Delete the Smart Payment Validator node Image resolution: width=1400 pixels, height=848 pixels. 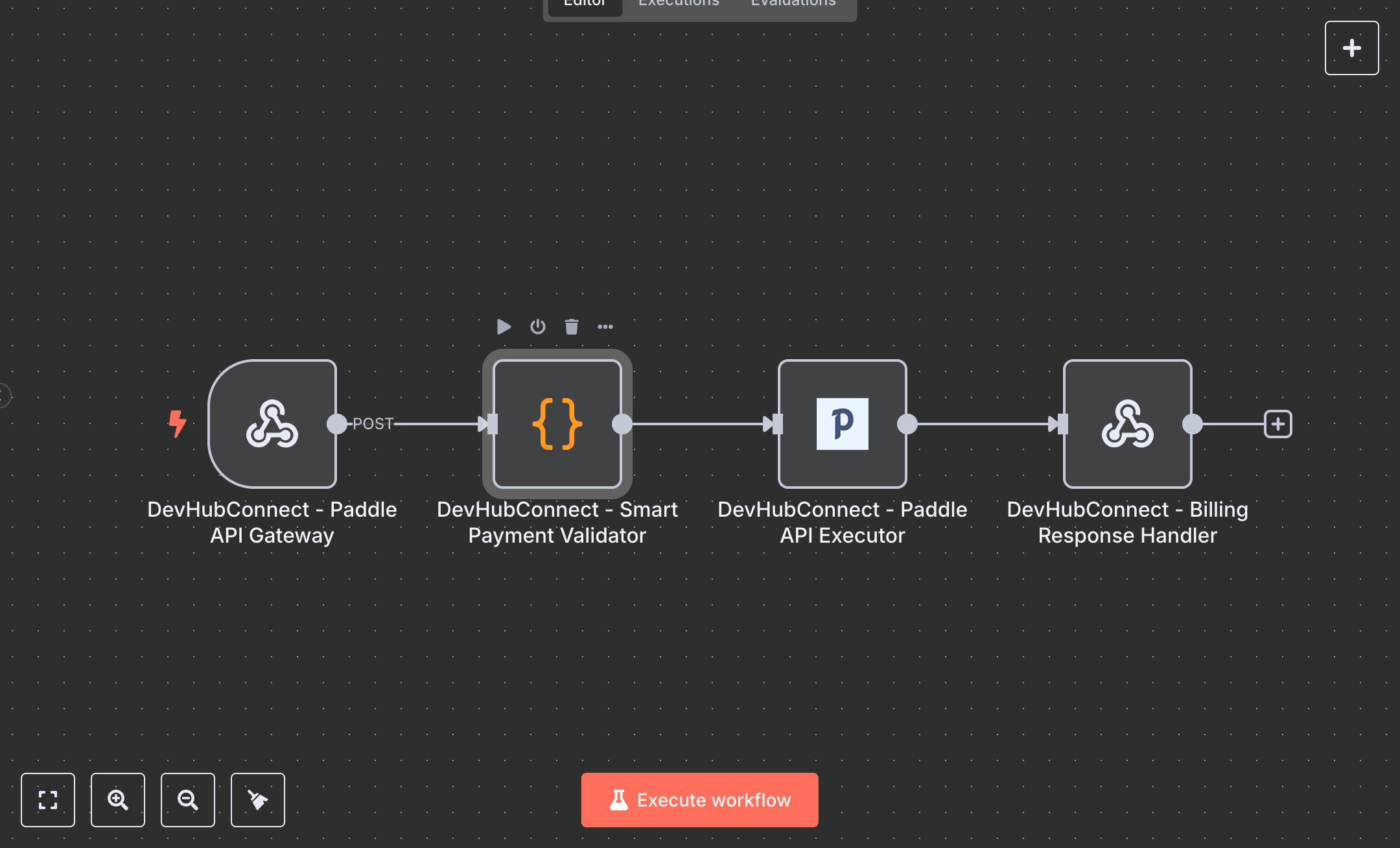click(x=571, y=327)
